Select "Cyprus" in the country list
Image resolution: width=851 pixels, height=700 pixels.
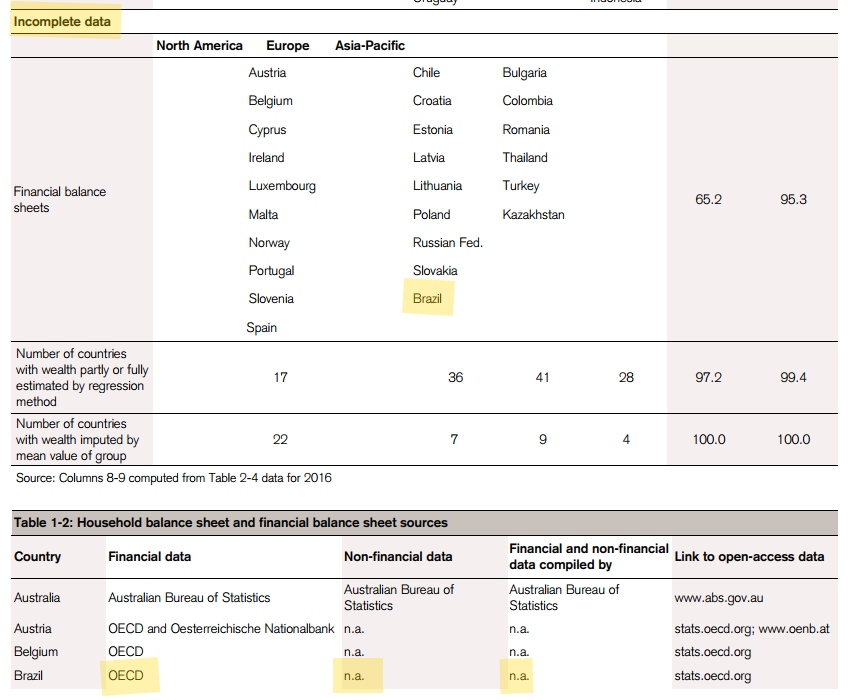pos(267,130)
